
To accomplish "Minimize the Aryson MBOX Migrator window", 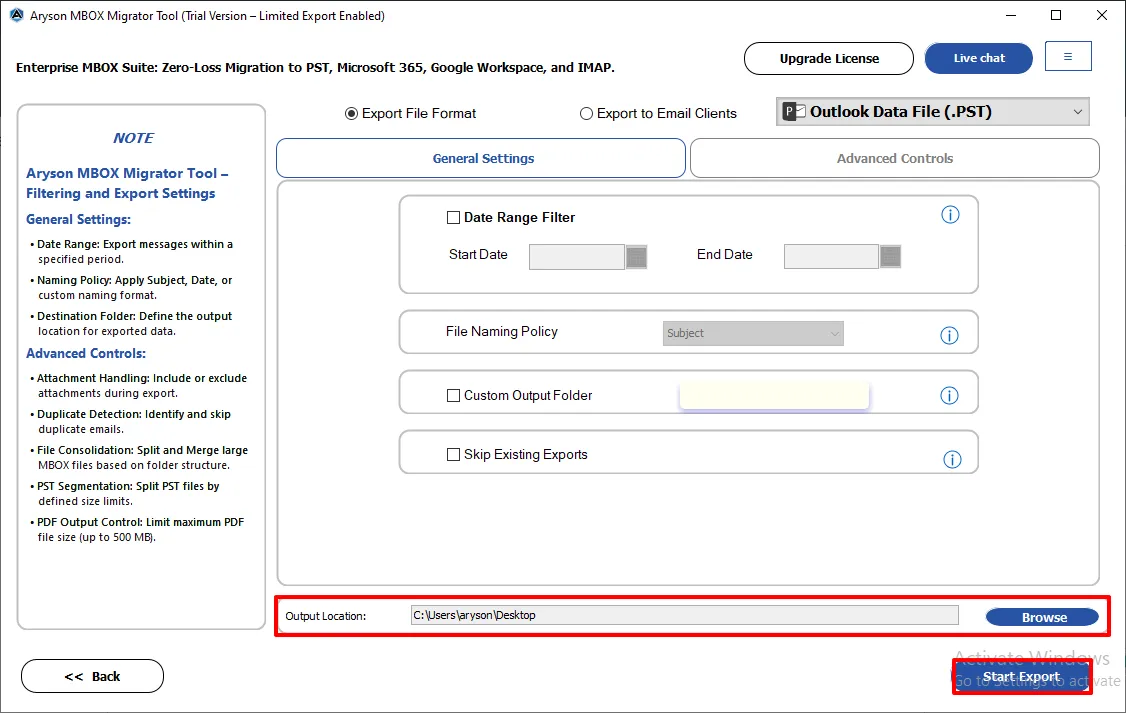I will [1011, 15].
